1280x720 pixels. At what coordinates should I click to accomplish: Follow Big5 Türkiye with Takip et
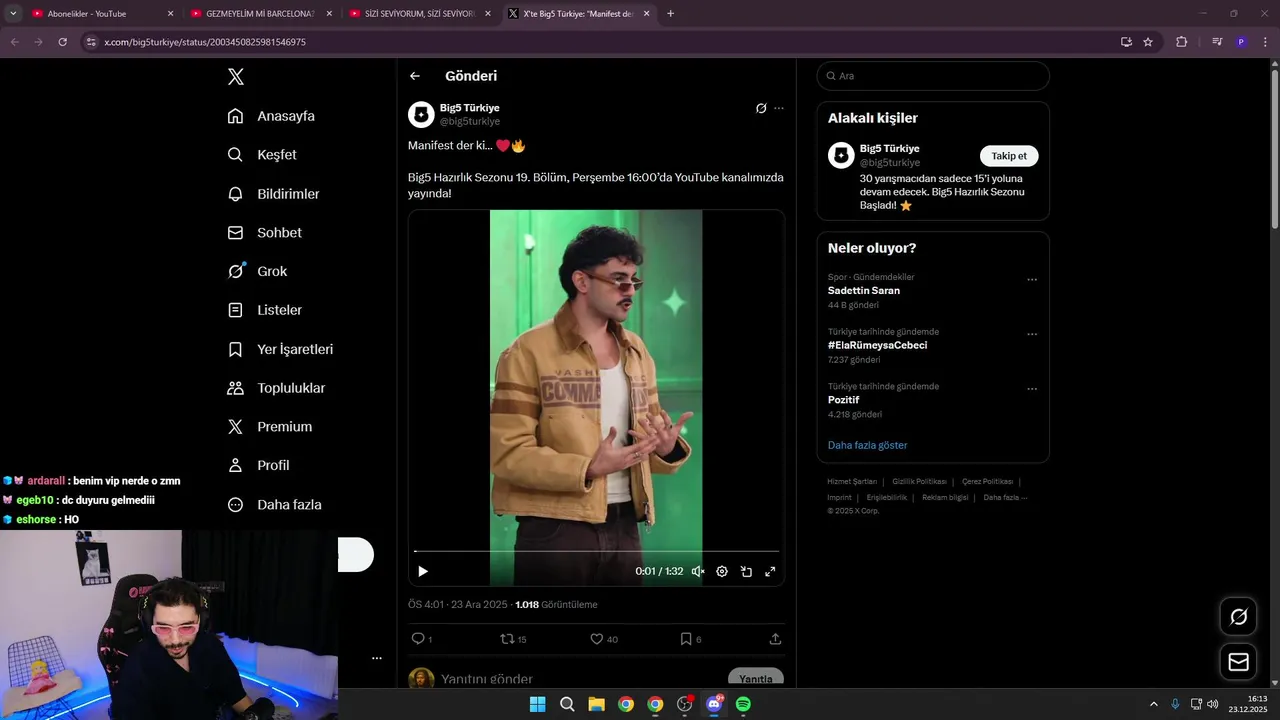[1009, 156]
